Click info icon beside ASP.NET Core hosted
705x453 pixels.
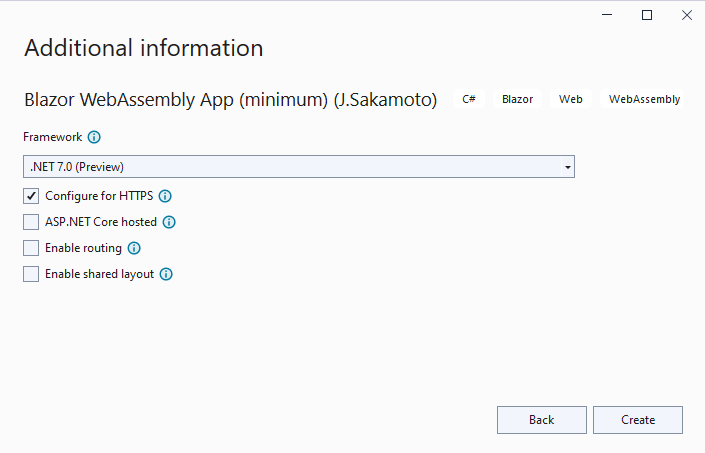click(169, 222)
